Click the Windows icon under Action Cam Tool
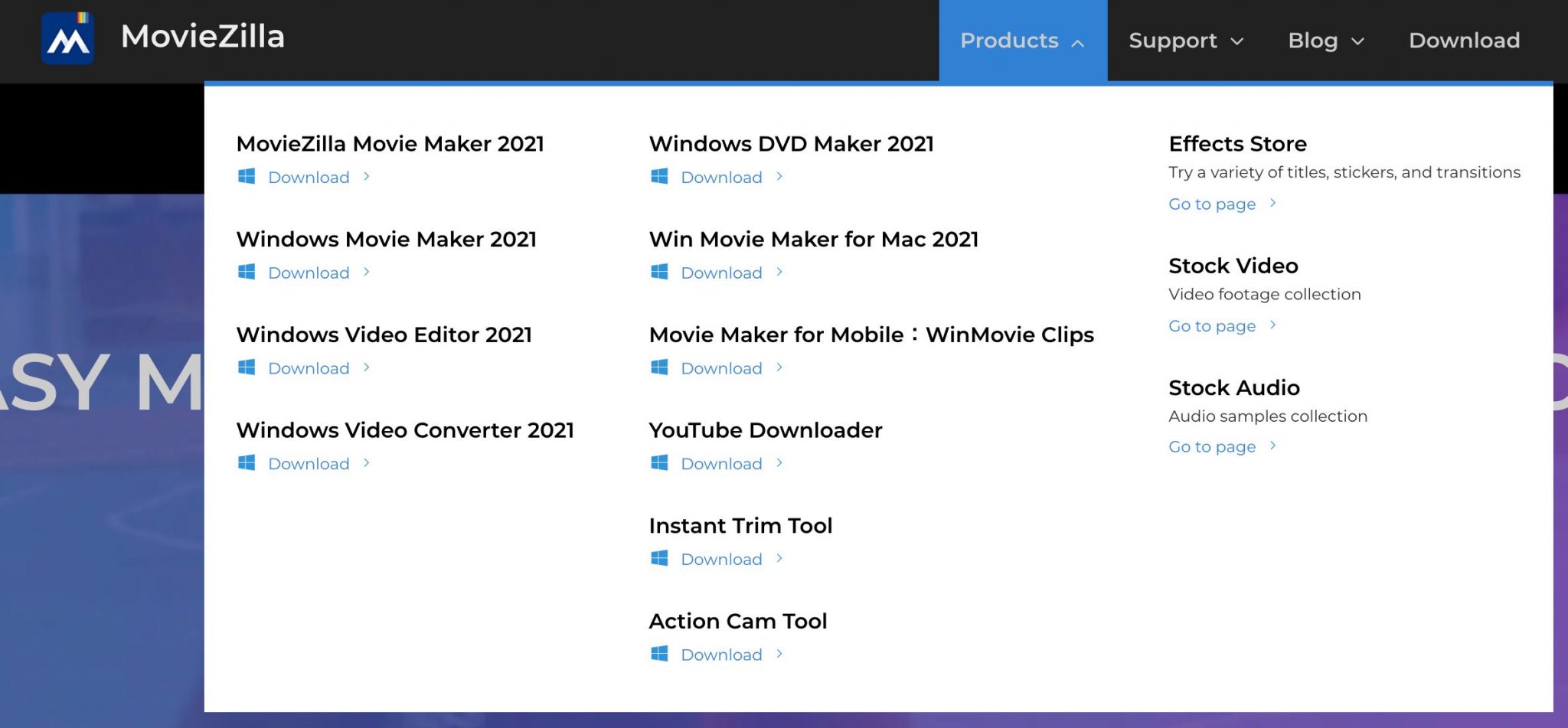The height and width of the screenshot is (728, 1568). coord(658,653)
